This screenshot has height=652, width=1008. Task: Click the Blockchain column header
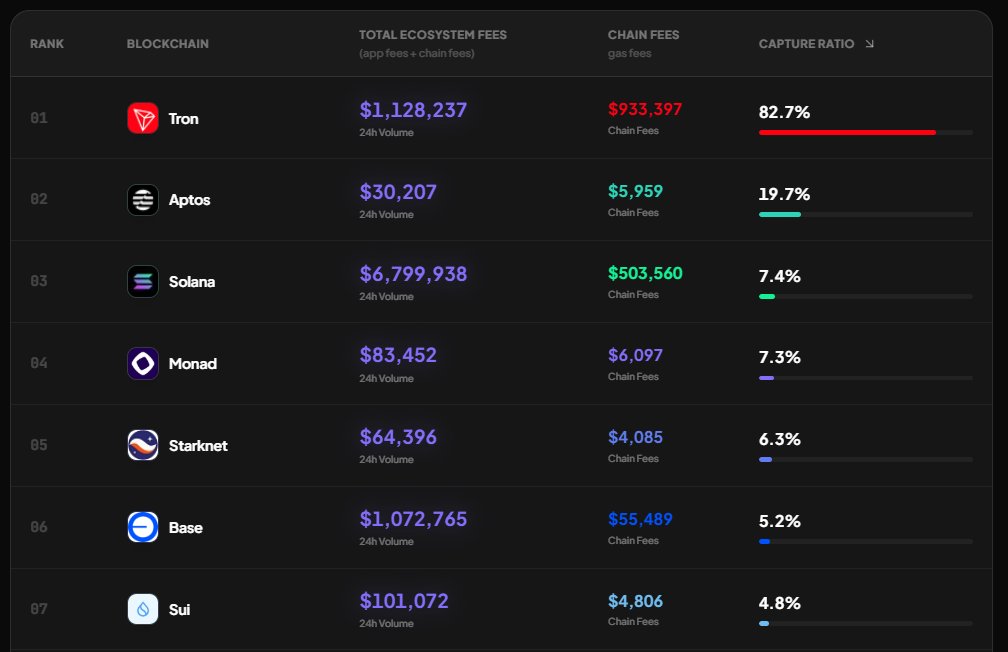click(x=167, y=44)
